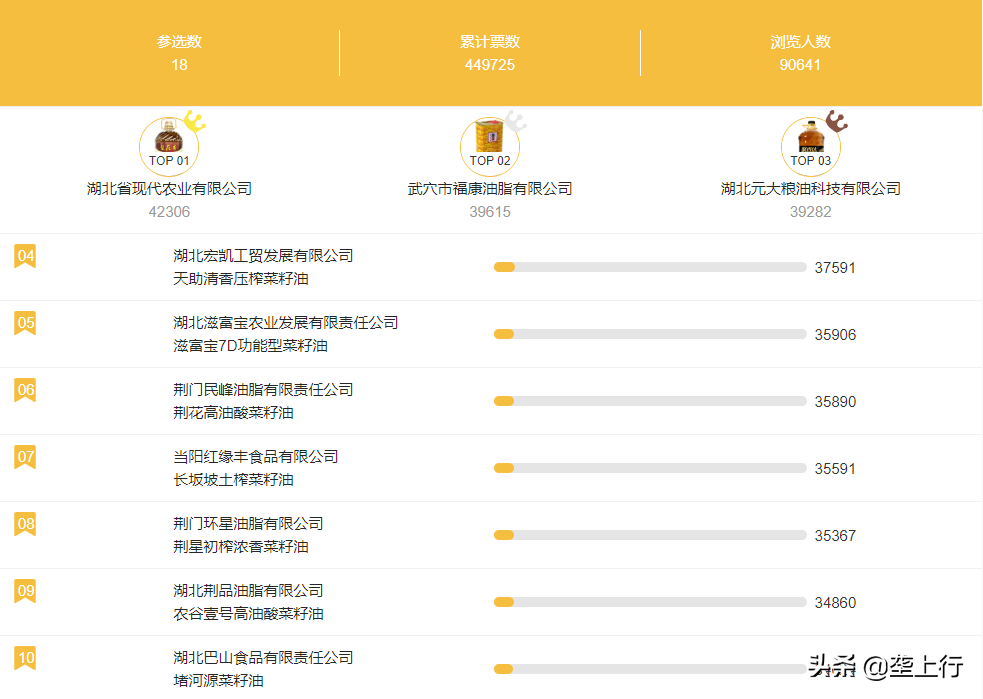Click the silver crown on TOP 02

[515, 121]
